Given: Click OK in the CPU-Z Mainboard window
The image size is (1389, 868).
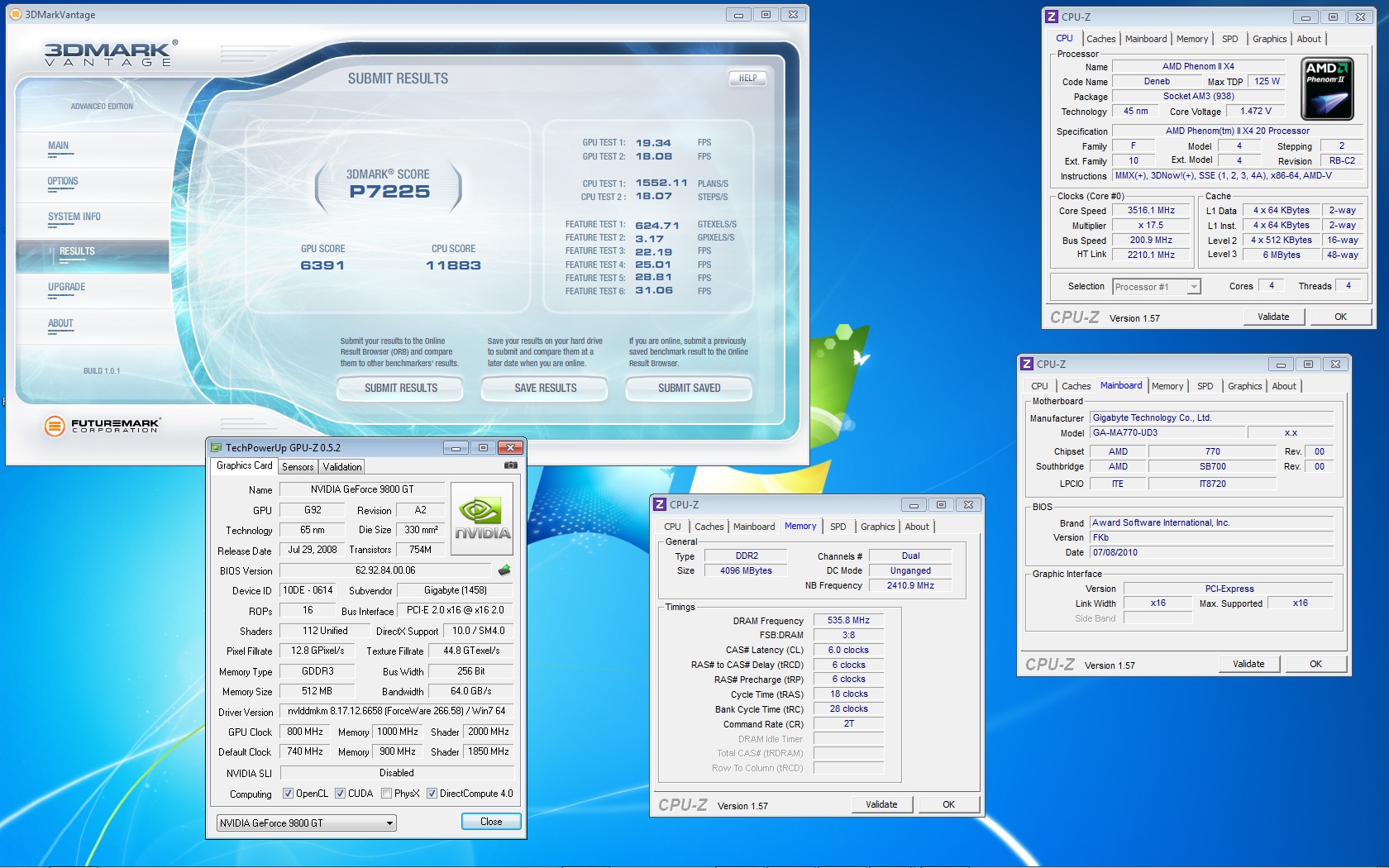Looking at the screenshot, I should point(1315,664).
